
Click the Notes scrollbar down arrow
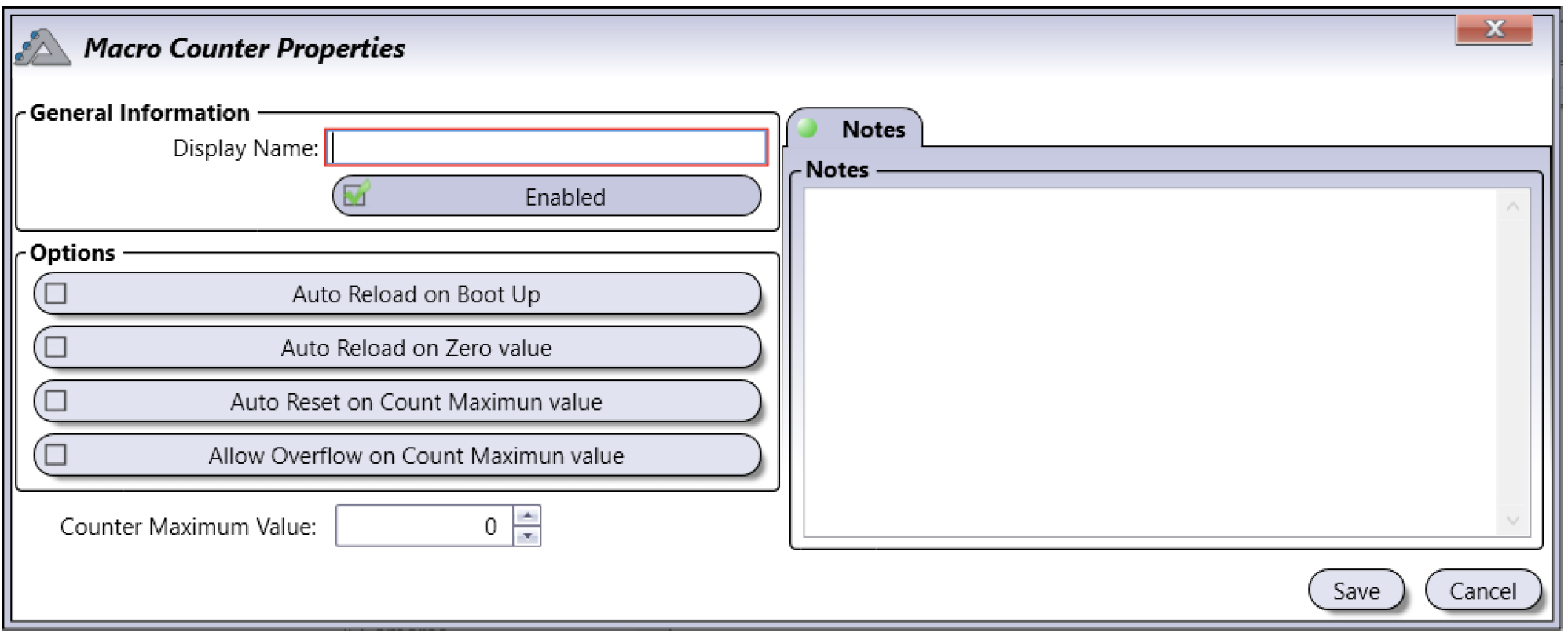(x=1514, y=520)
